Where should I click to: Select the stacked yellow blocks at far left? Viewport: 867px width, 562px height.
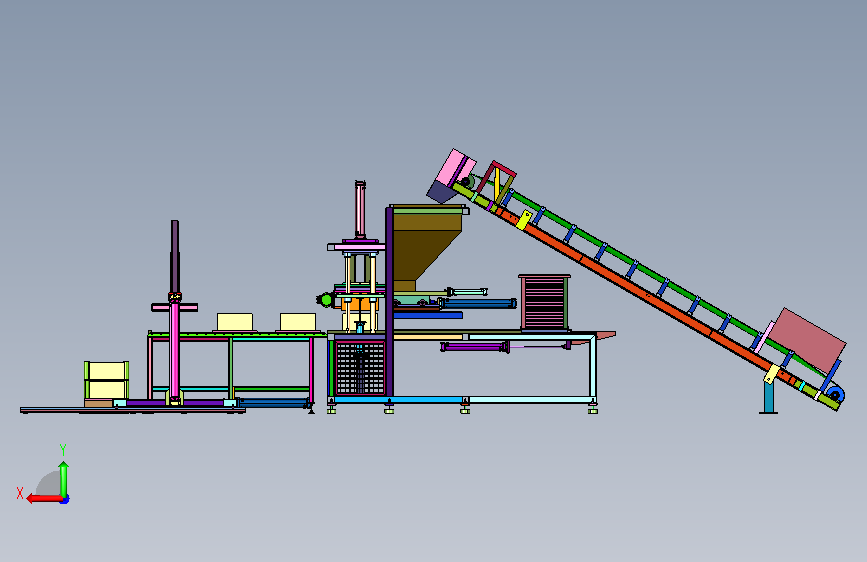(107, 380)
